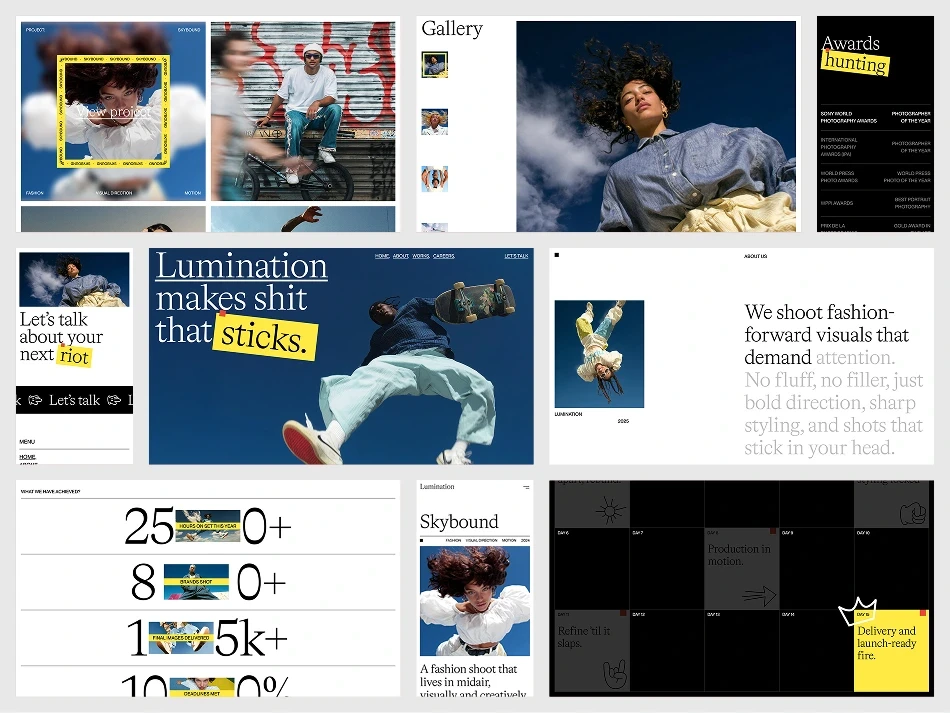Select the third gallery thumbnail

tap(434, 179)
